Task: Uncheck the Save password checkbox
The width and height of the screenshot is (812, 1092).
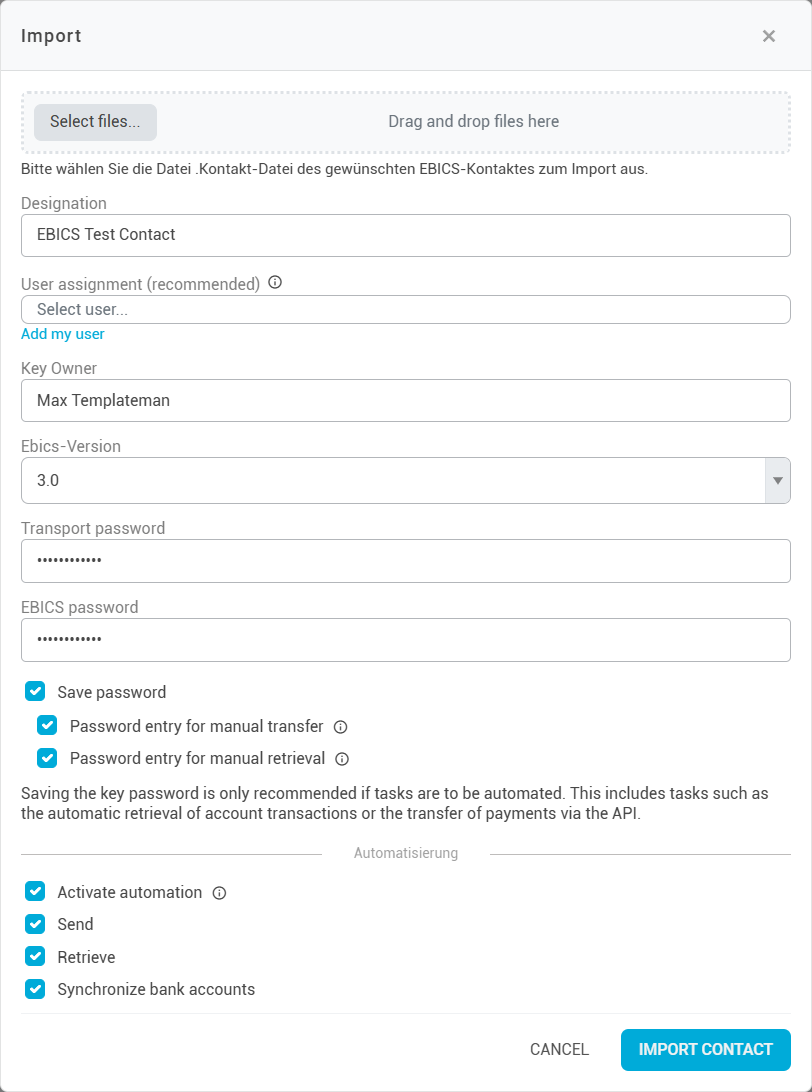Action: [35, 691]
